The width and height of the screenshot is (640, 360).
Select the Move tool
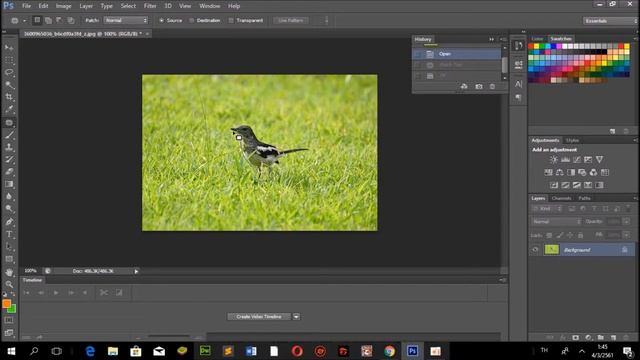click(x=9, y=48)
